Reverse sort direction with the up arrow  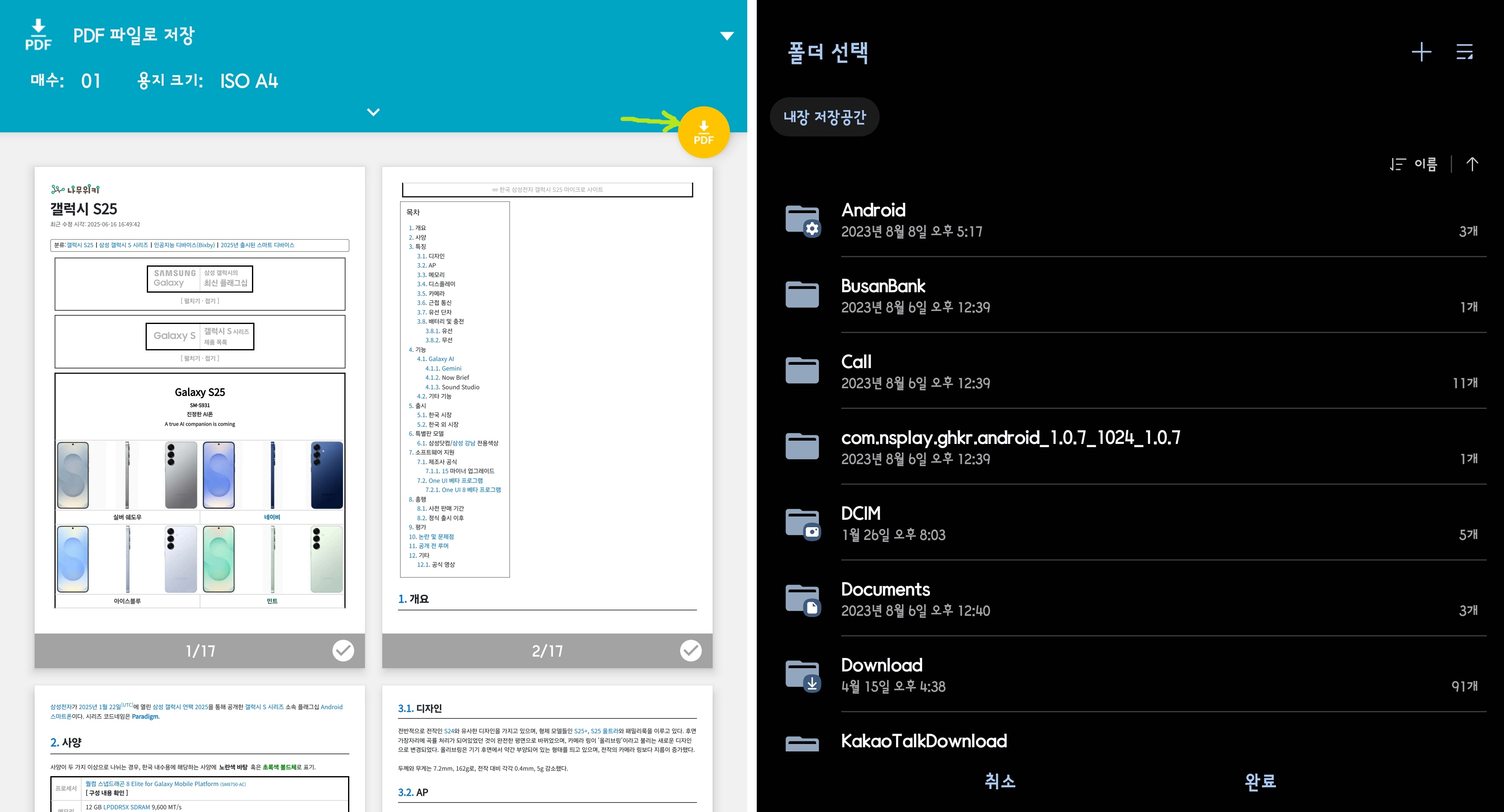pos(1472,164)
